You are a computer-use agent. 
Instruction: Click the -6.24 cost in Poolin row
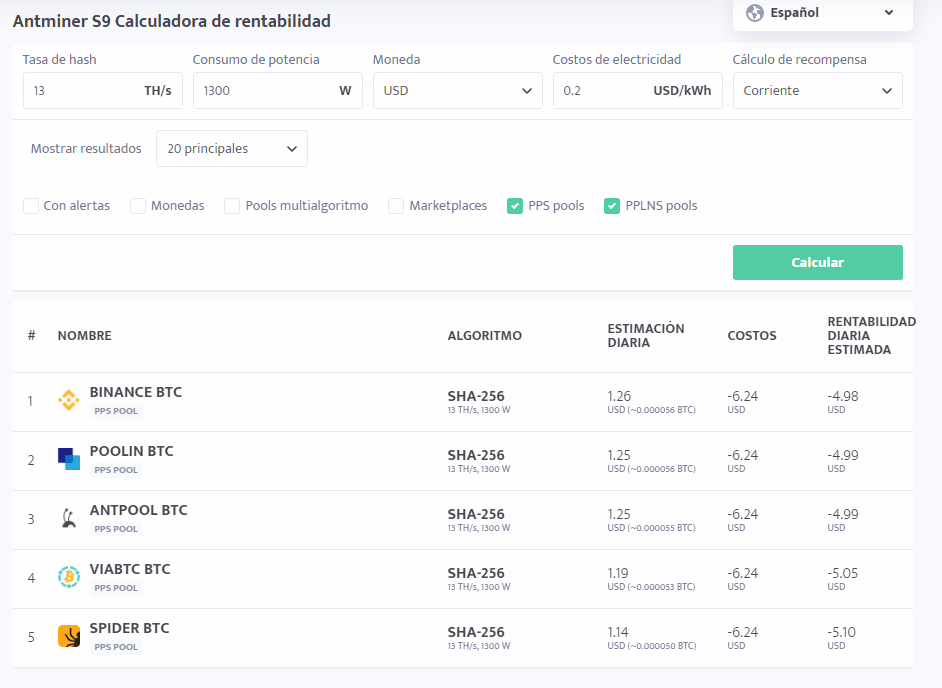tap(743, 455)
